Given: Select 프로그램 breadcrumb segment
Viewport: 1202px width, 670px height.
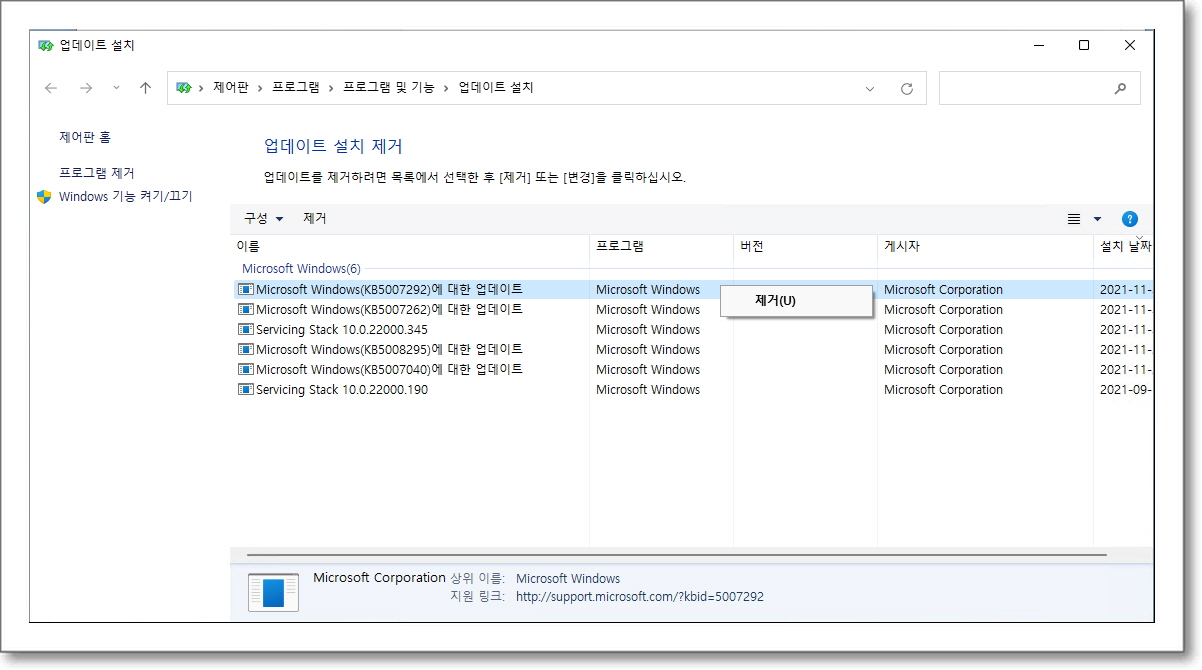Looking at the screenshot, I should click(x=296, y=88).
